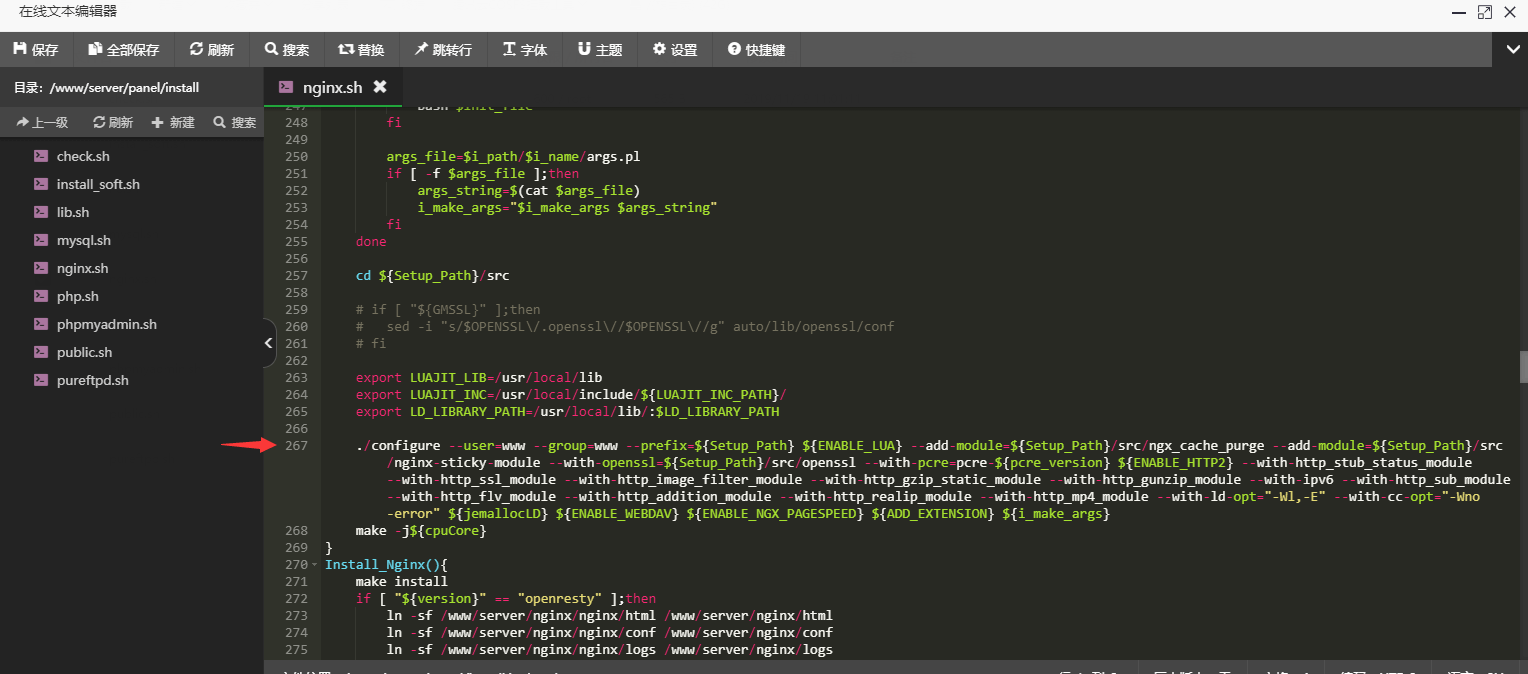Open the toolbar 搜索 search function

tap(287, 49)
